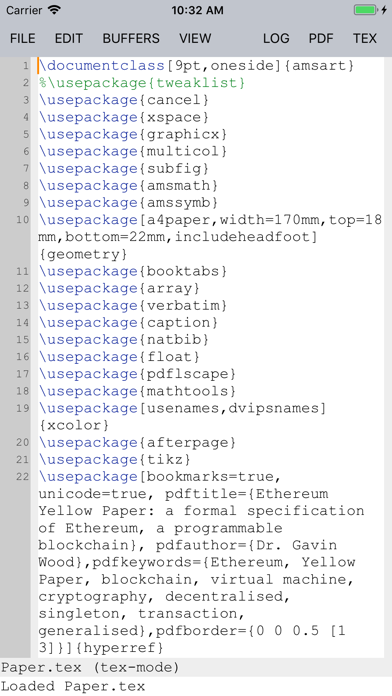
Task: Click line number 1 in the gutter
Action: (26, 66)
